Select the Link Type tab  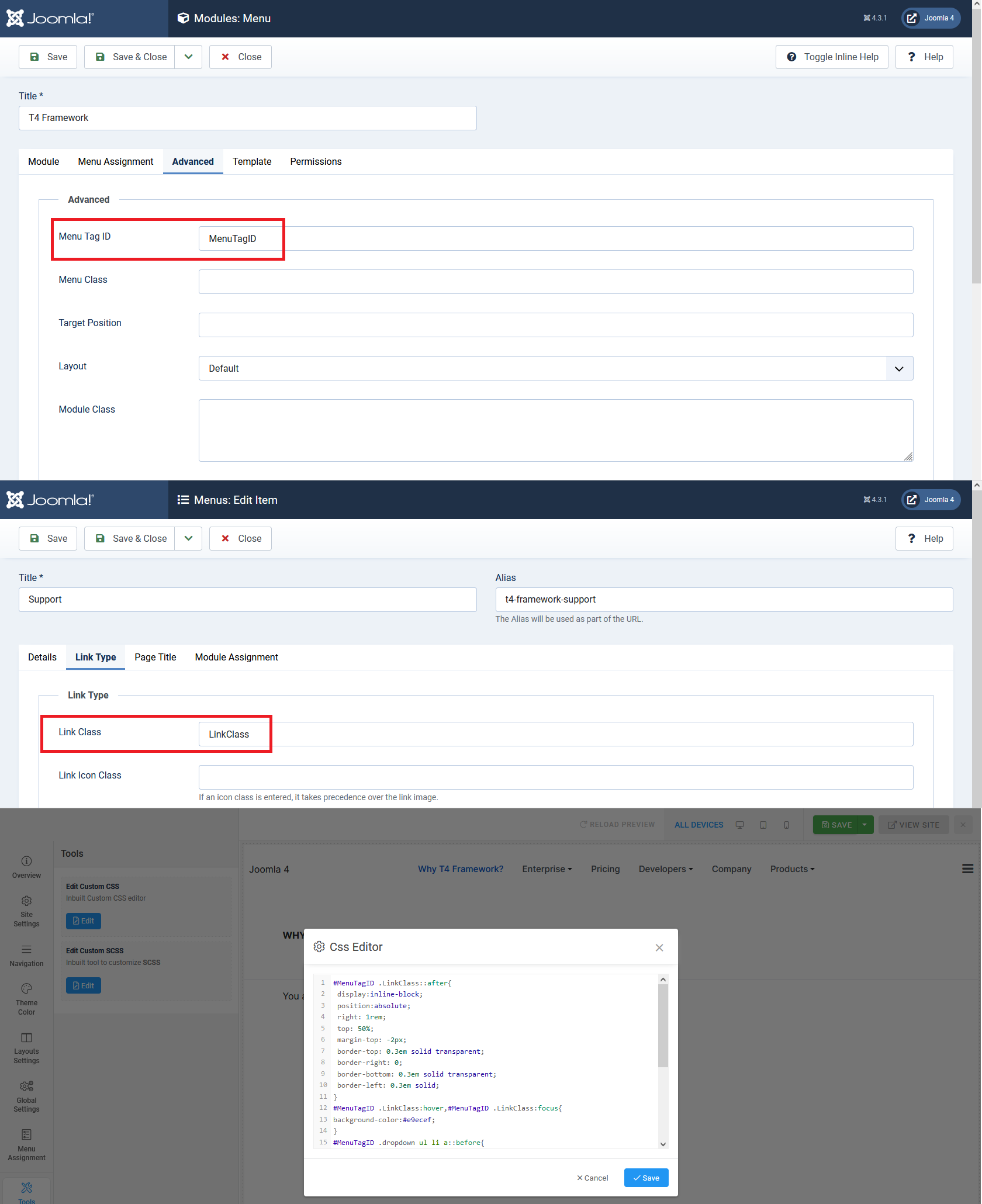point(96,657)
